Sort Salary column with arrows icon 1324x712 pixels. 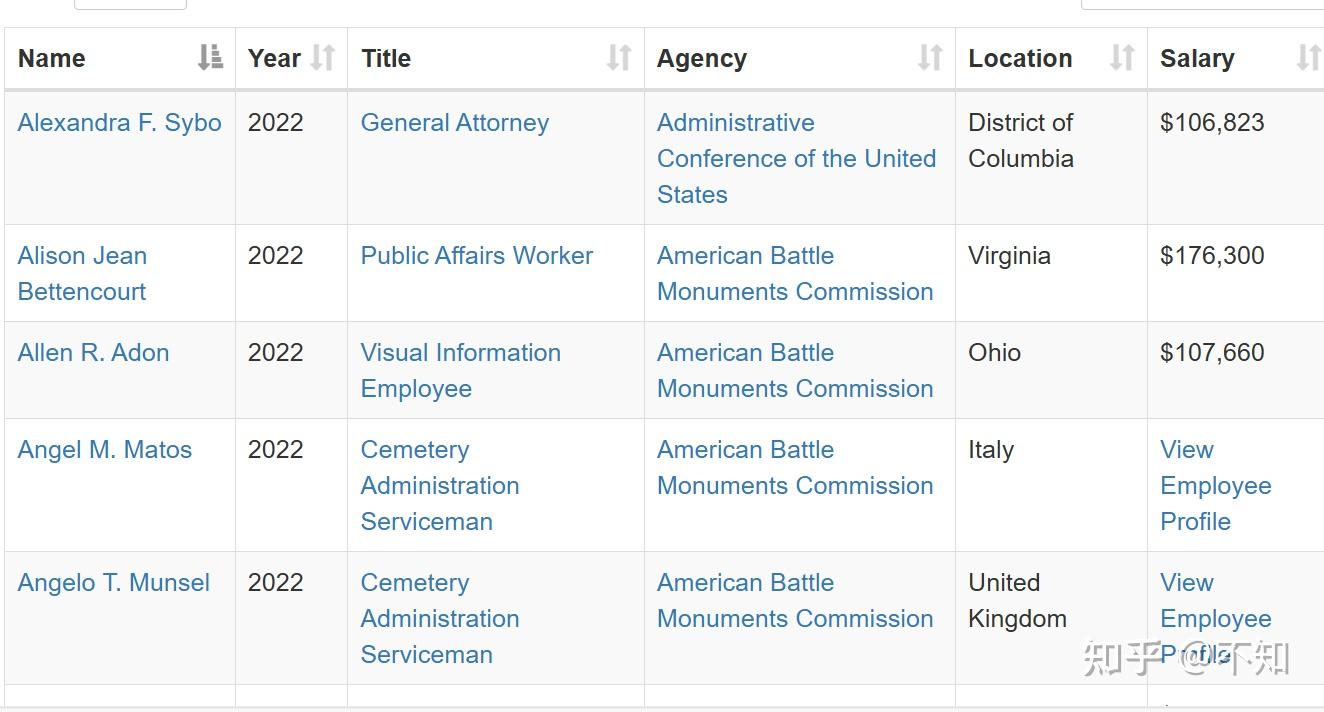click(x=1308, y=58)
